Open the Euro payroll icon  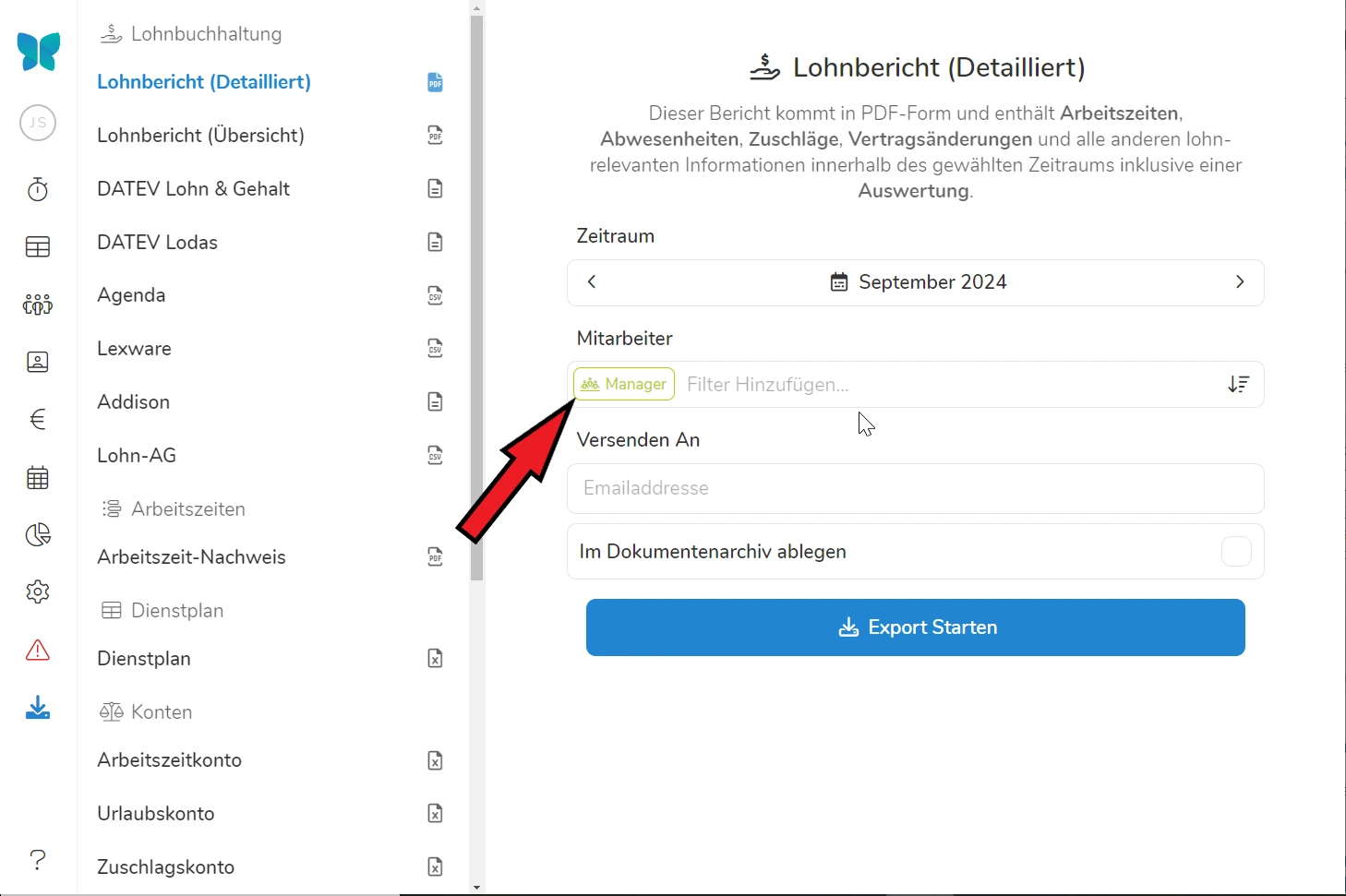(38, 420)
